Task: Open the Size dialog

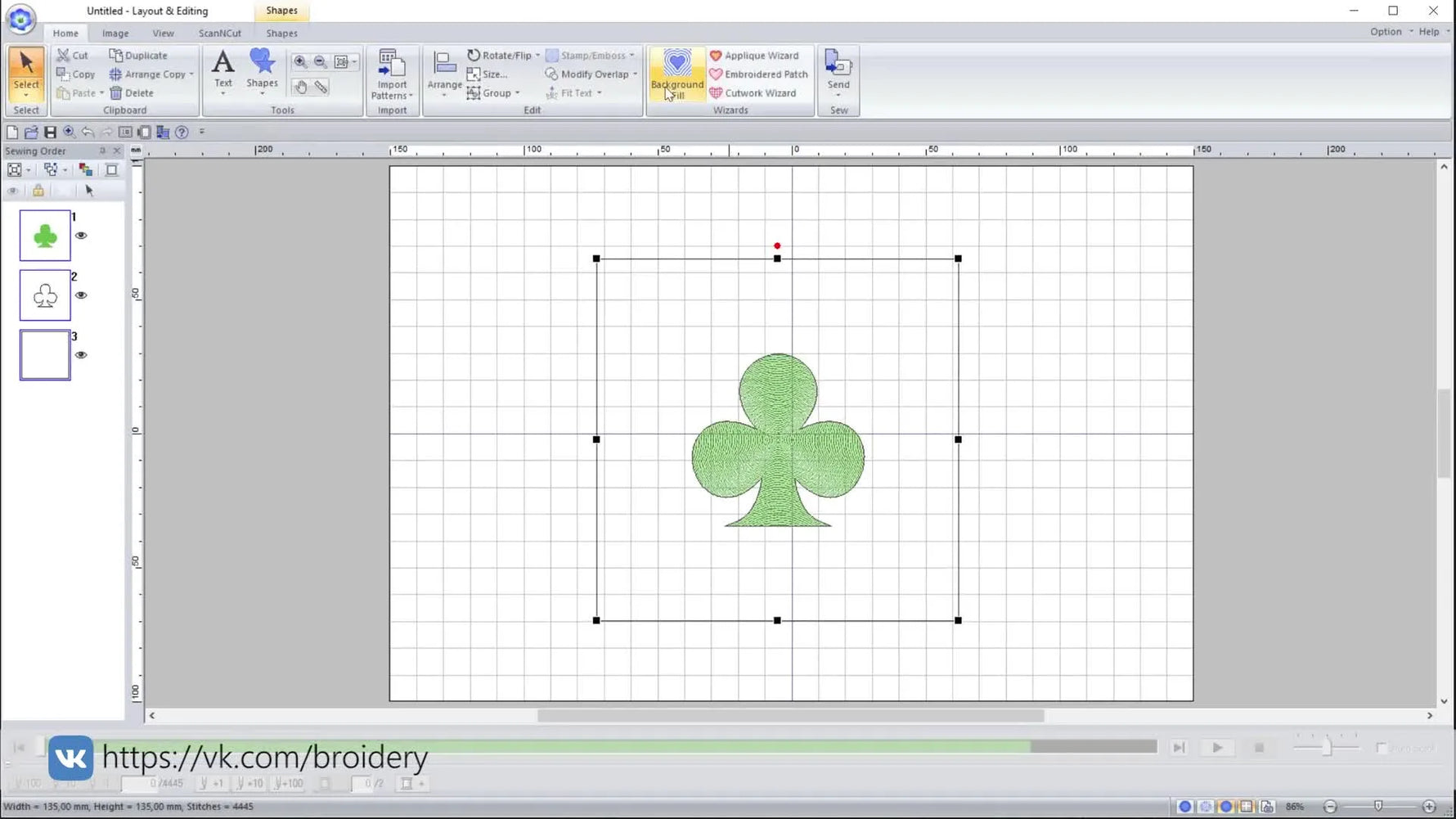Action: 488,74
